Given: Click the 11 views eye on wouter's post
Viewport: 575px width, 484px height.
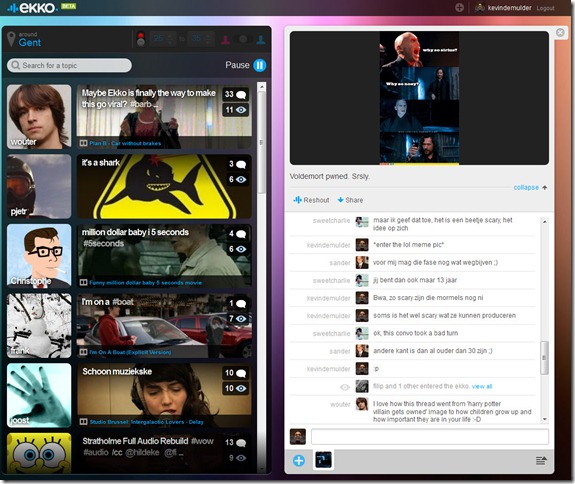Looking at the screenshot, I should pos(235,110).
